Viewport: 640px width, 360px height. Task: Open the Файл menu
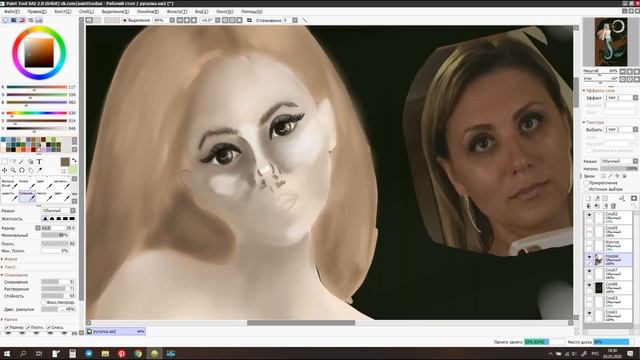click(11, 11)
